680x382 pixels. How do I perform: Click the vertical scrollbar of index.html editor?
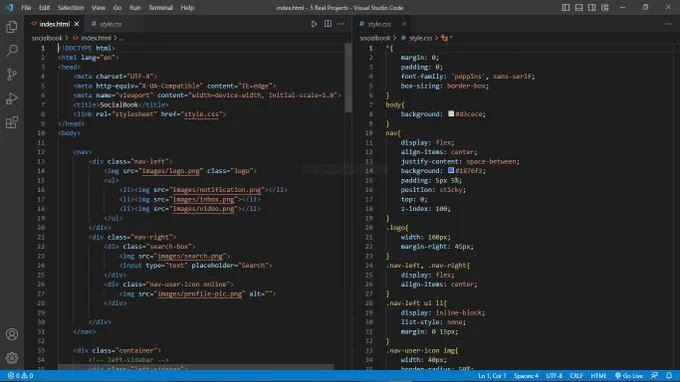coord(348,78)
